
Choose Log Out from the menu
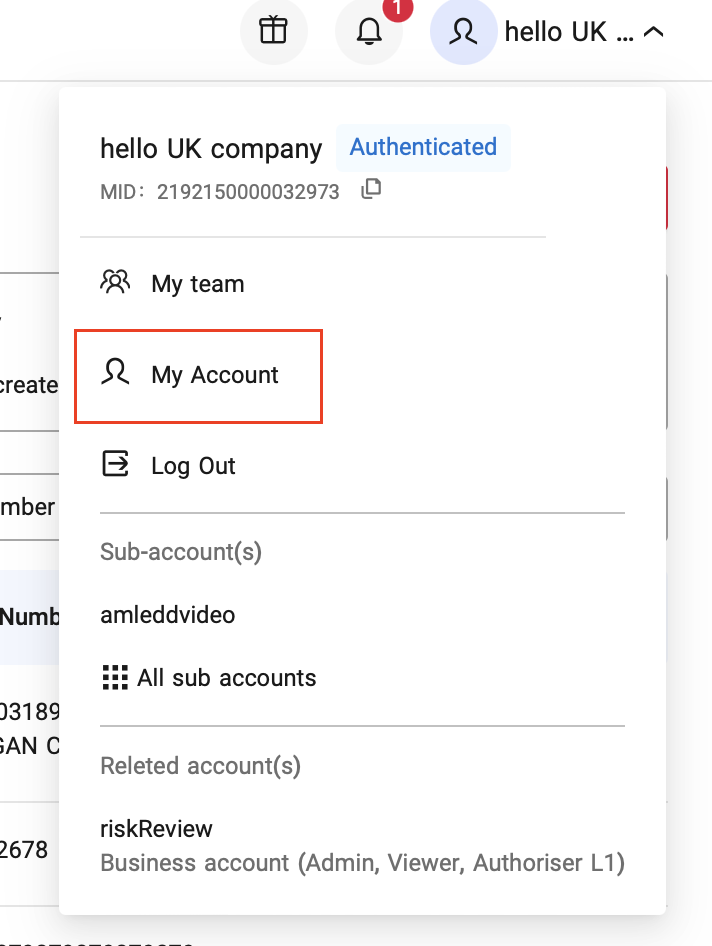pos(193,466)
